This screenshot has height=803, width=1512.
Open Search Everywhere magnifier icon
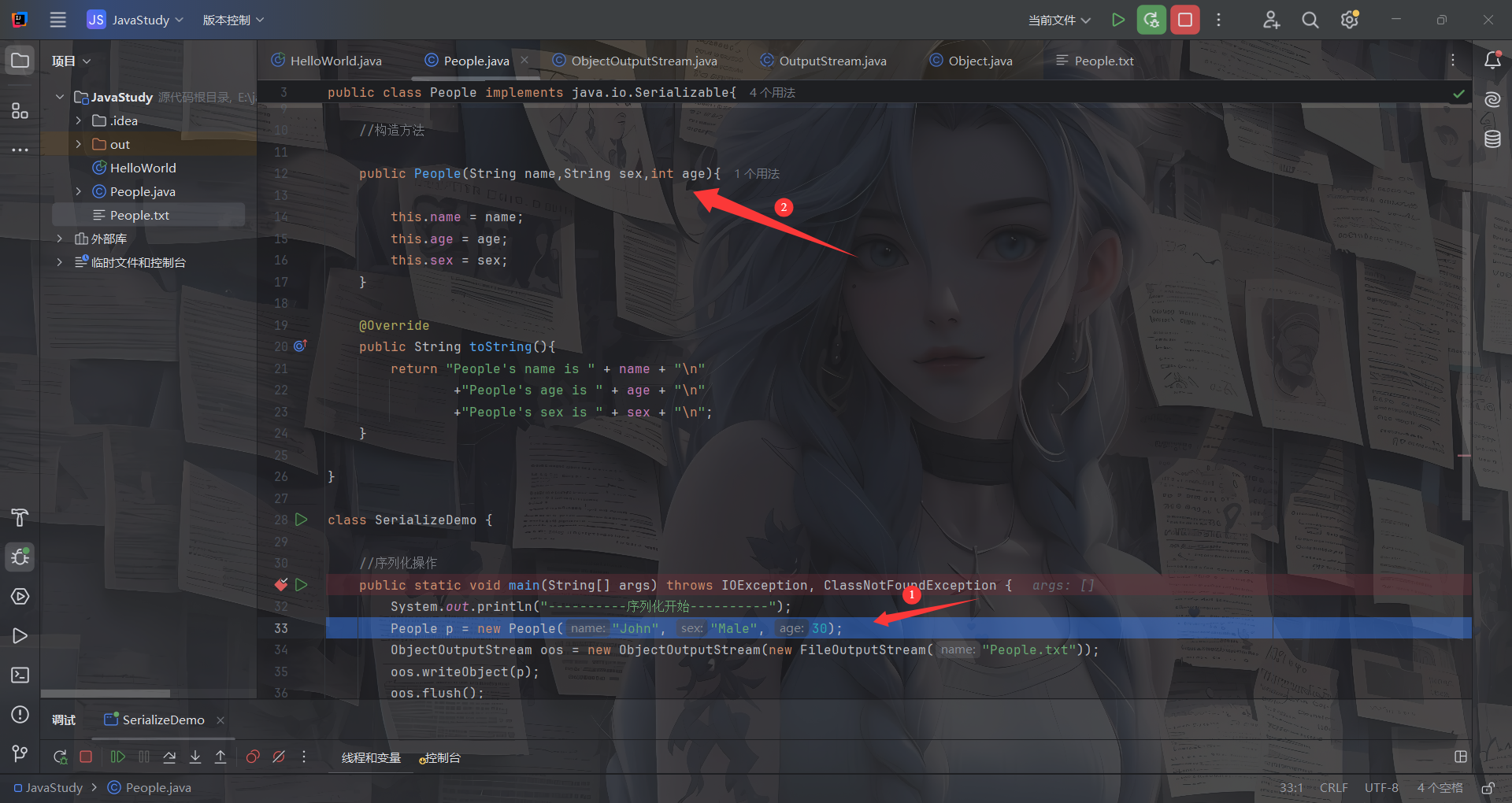pos(1310,20)
